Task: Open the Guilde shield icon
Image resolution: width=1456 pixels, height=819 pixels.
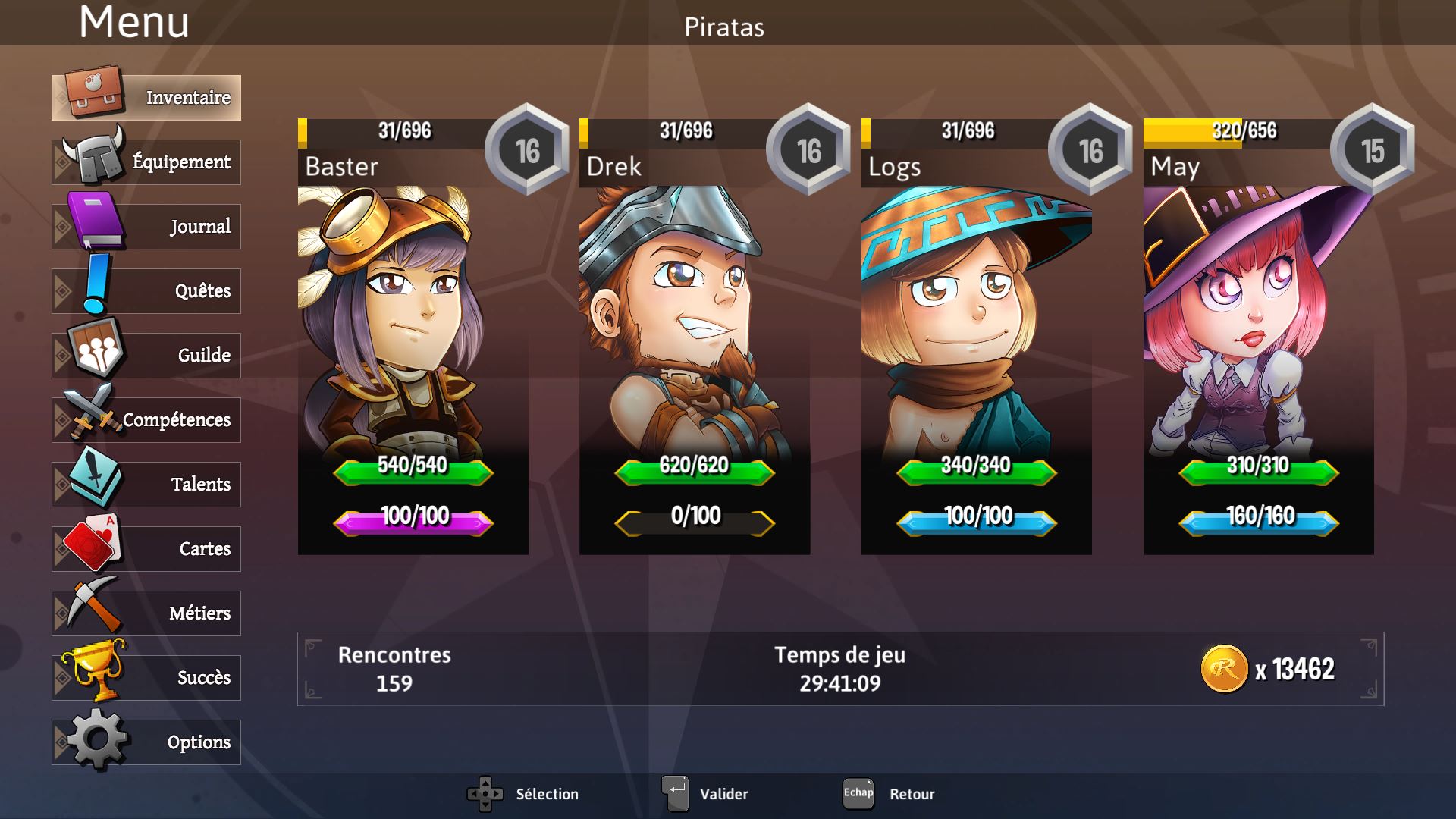Action: [96, 347]
